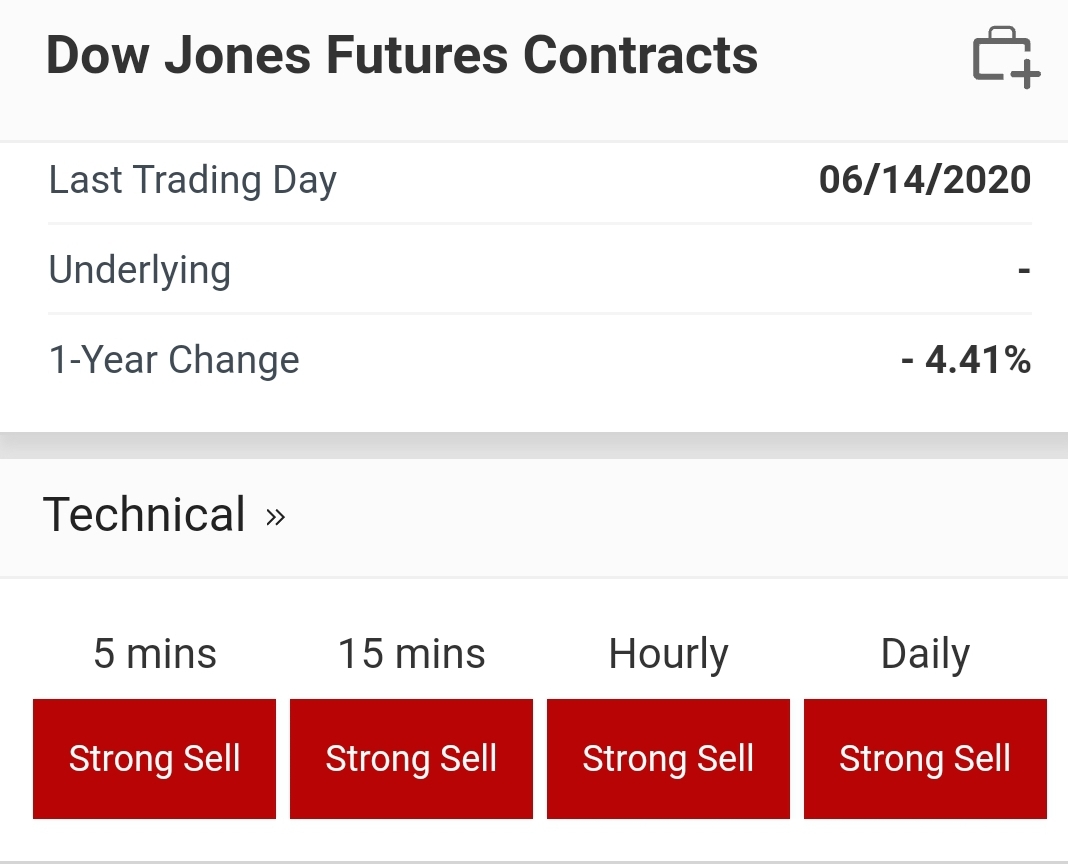Add Dow Jones Futures to portfolio
The image size is (1068, 864).
pos(1006,58)
